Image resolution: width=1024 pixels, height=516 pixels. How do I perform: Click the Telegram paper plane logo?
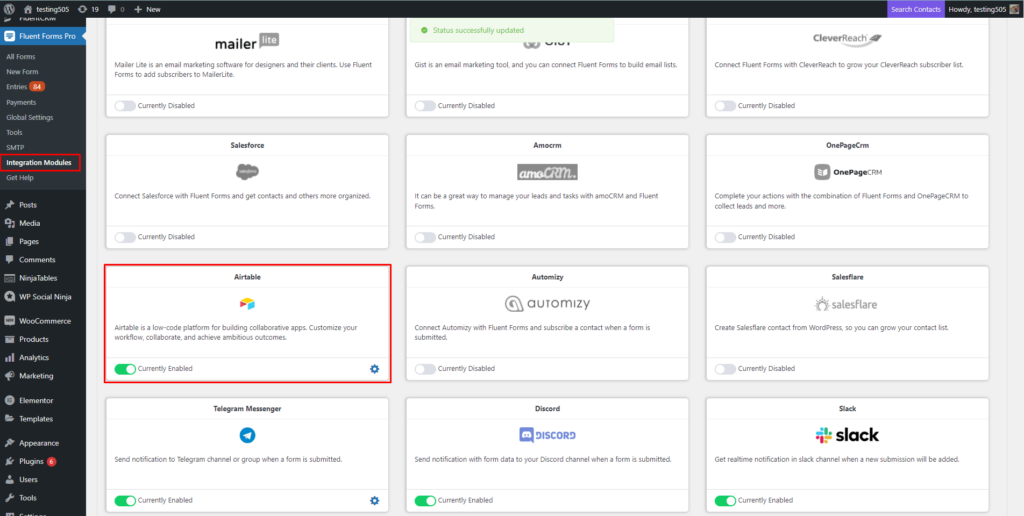[x=247, y=435]
